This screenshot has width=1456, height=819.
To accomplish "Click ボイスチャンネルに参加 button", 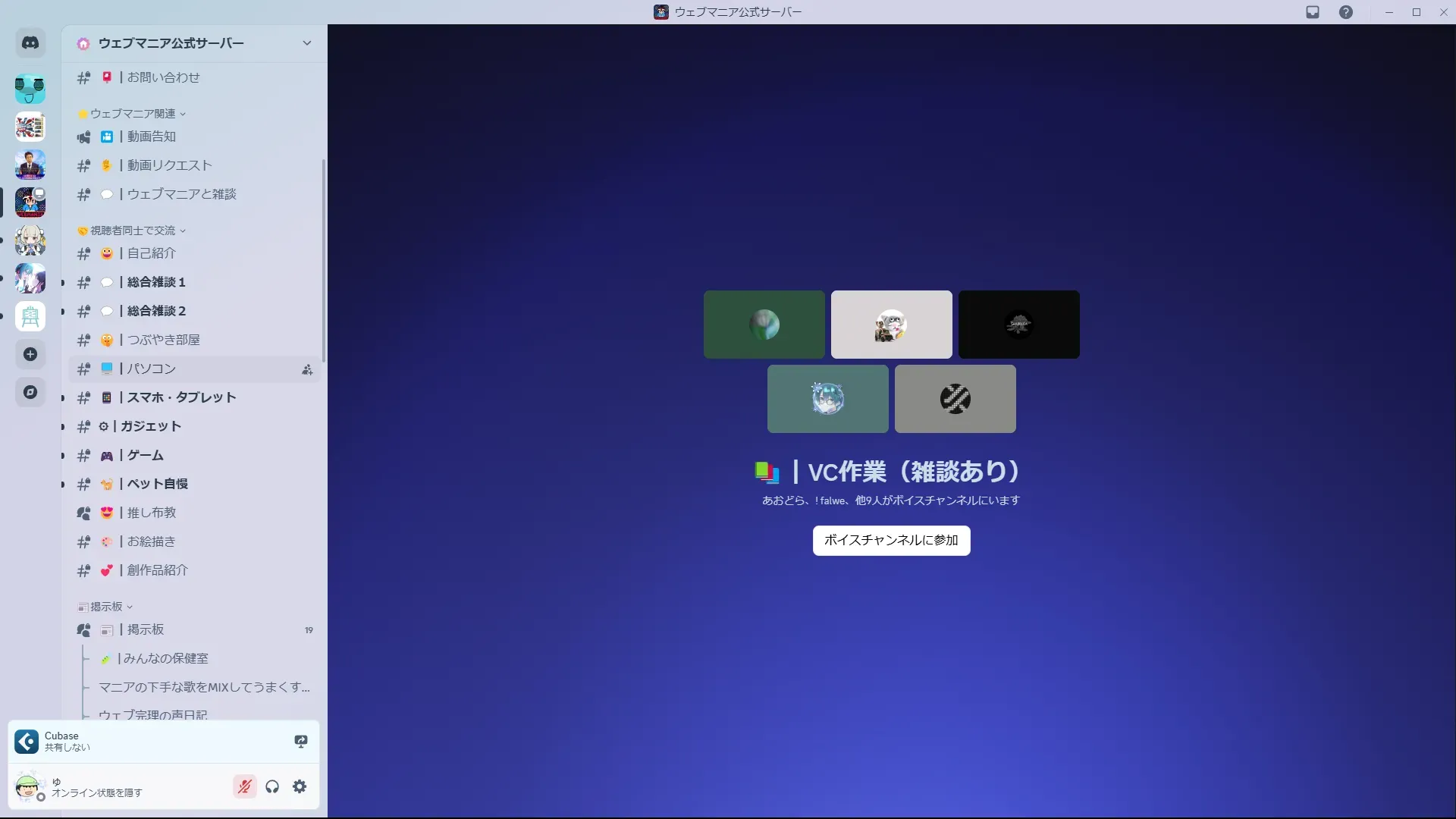I will 891,541.
